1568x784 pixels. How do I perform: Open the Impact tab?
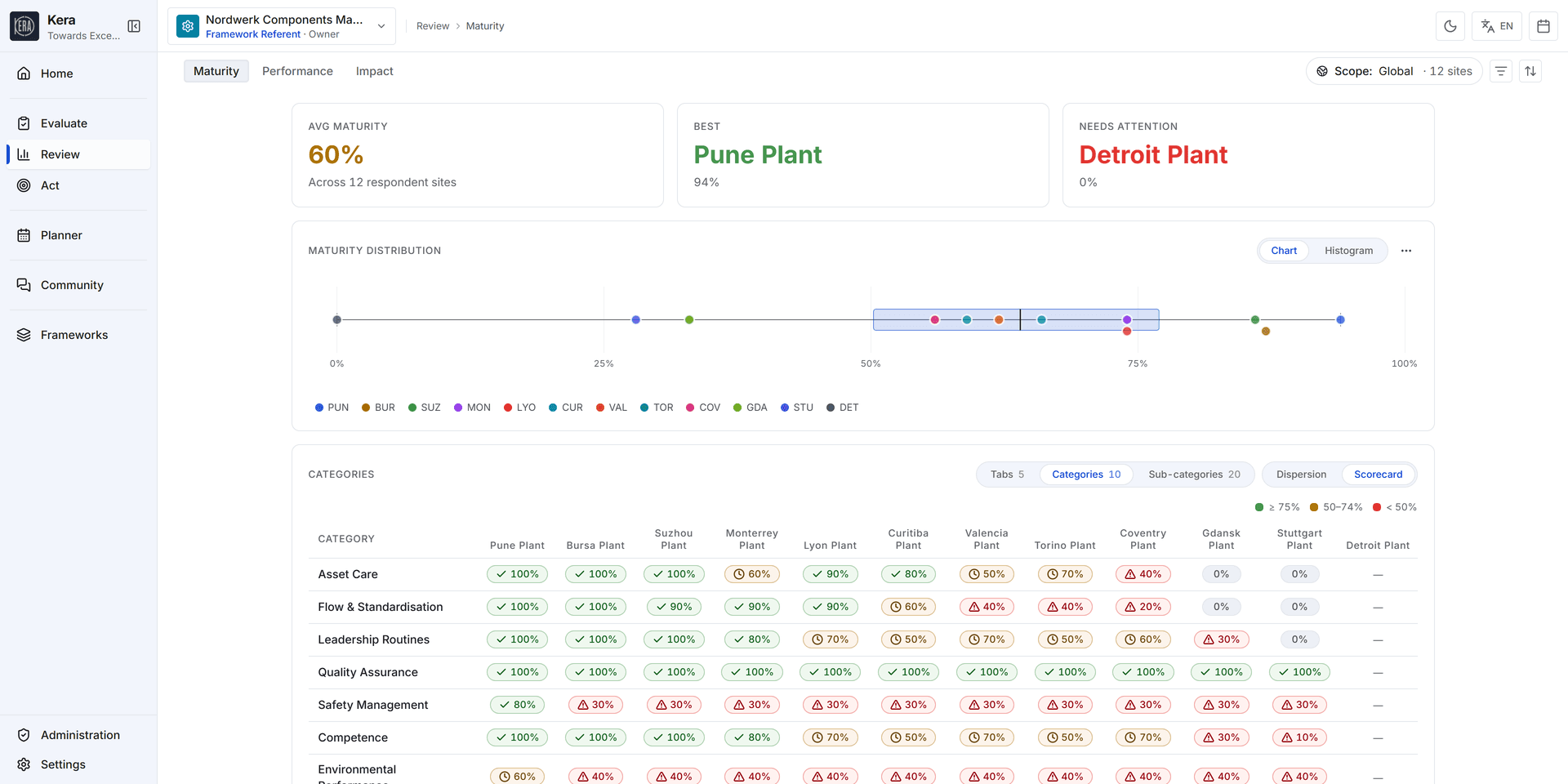(x=374, y=71)
